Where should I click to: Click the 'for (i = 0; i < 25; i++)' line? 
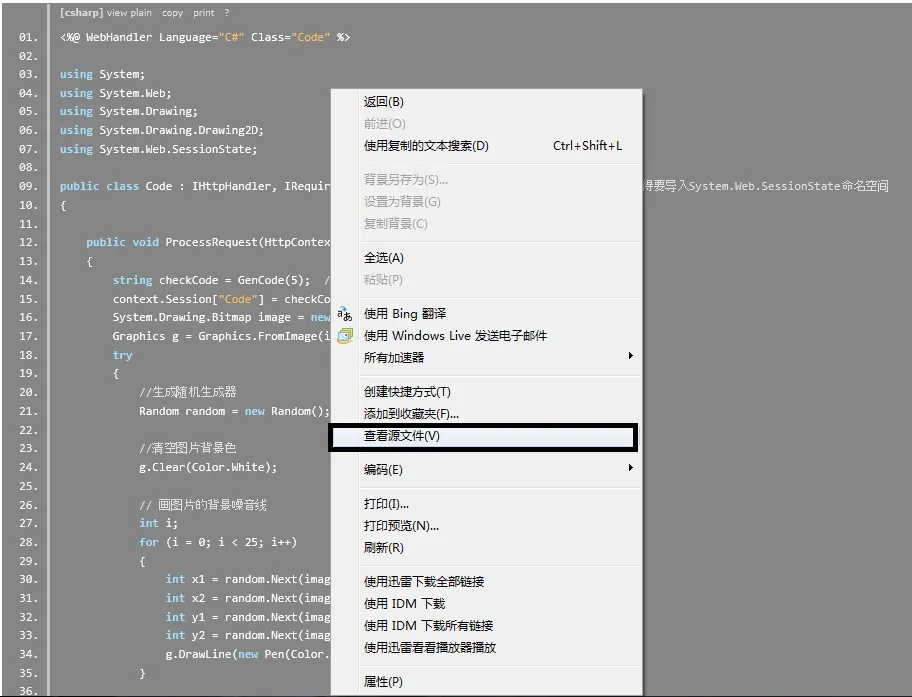coord(218,542)
